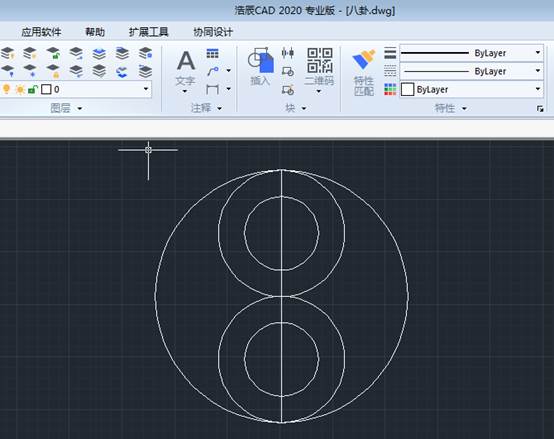Click the Insert block (插入) icon

pos(261,60)
